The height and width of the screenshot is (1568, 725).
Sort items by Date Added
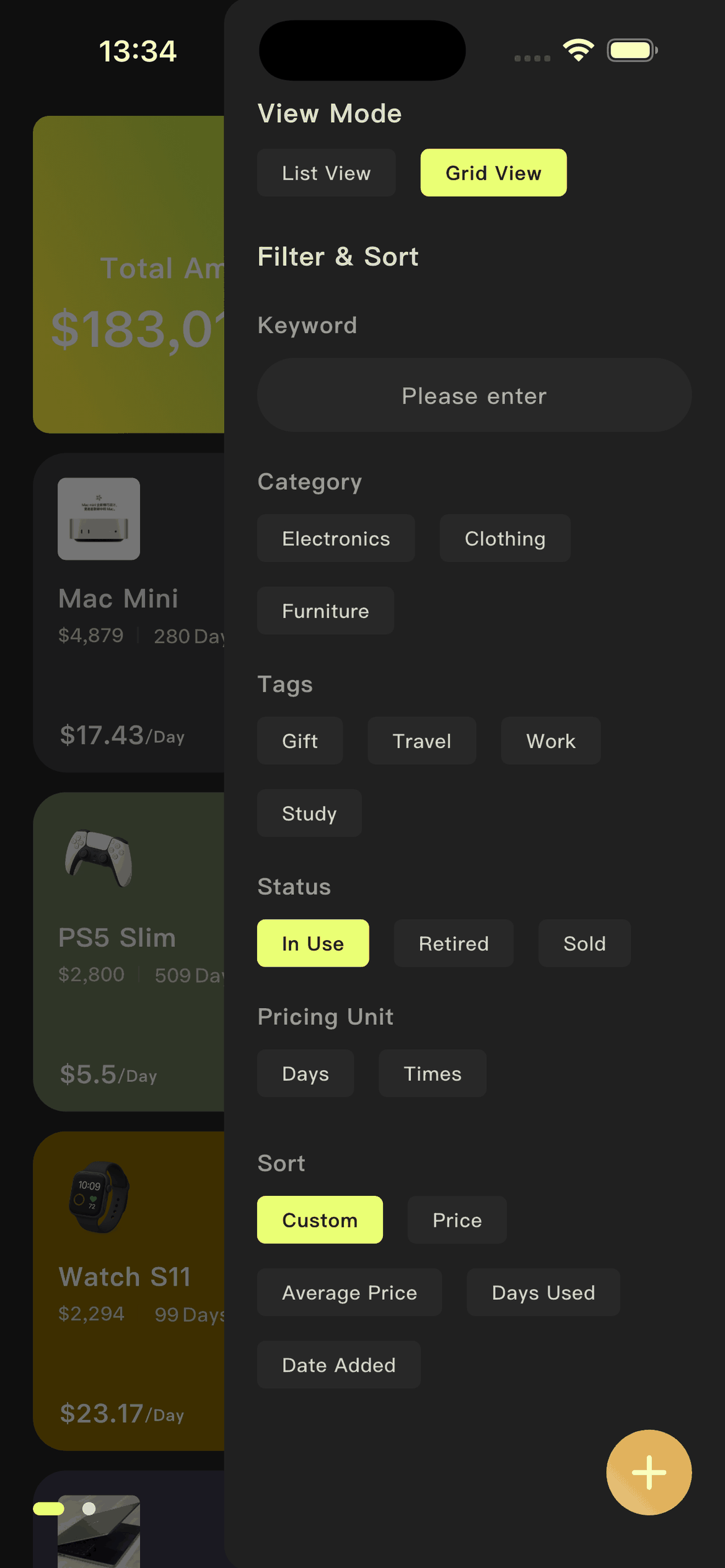tap(339, 1365)
